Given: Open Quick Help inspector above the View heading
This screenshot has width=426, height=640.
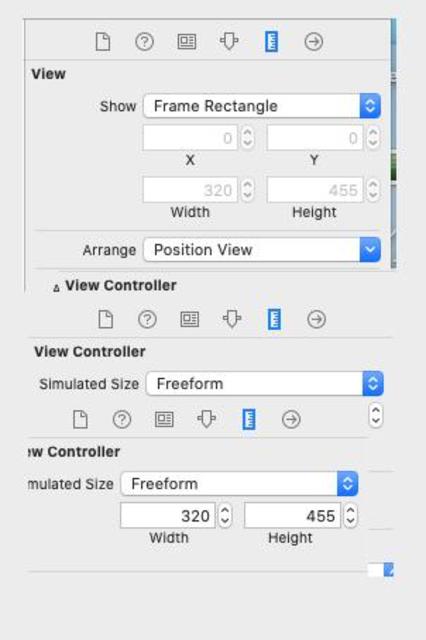Looking at the screenshot, I should pos(144,42).
